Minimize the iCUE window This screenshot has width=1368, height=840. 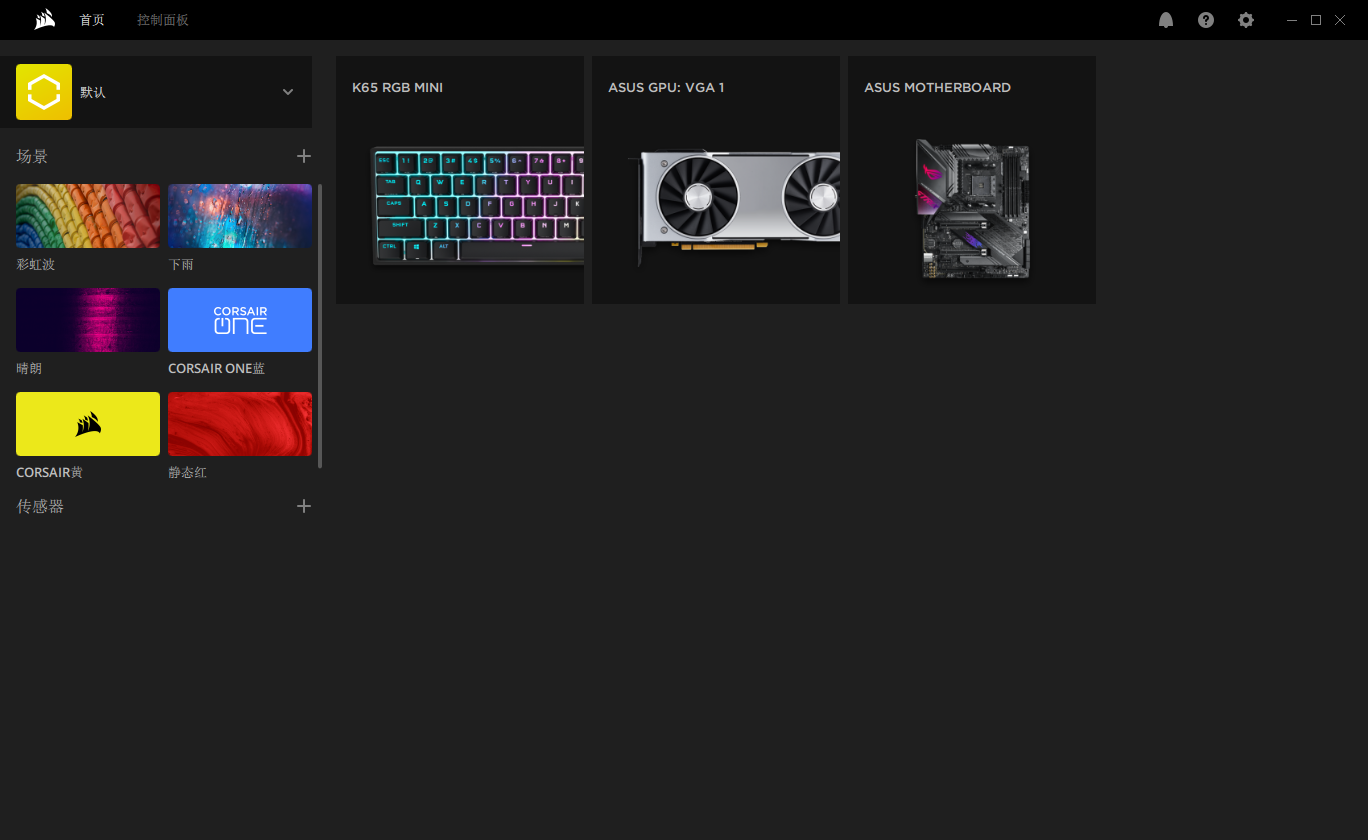1292,20
